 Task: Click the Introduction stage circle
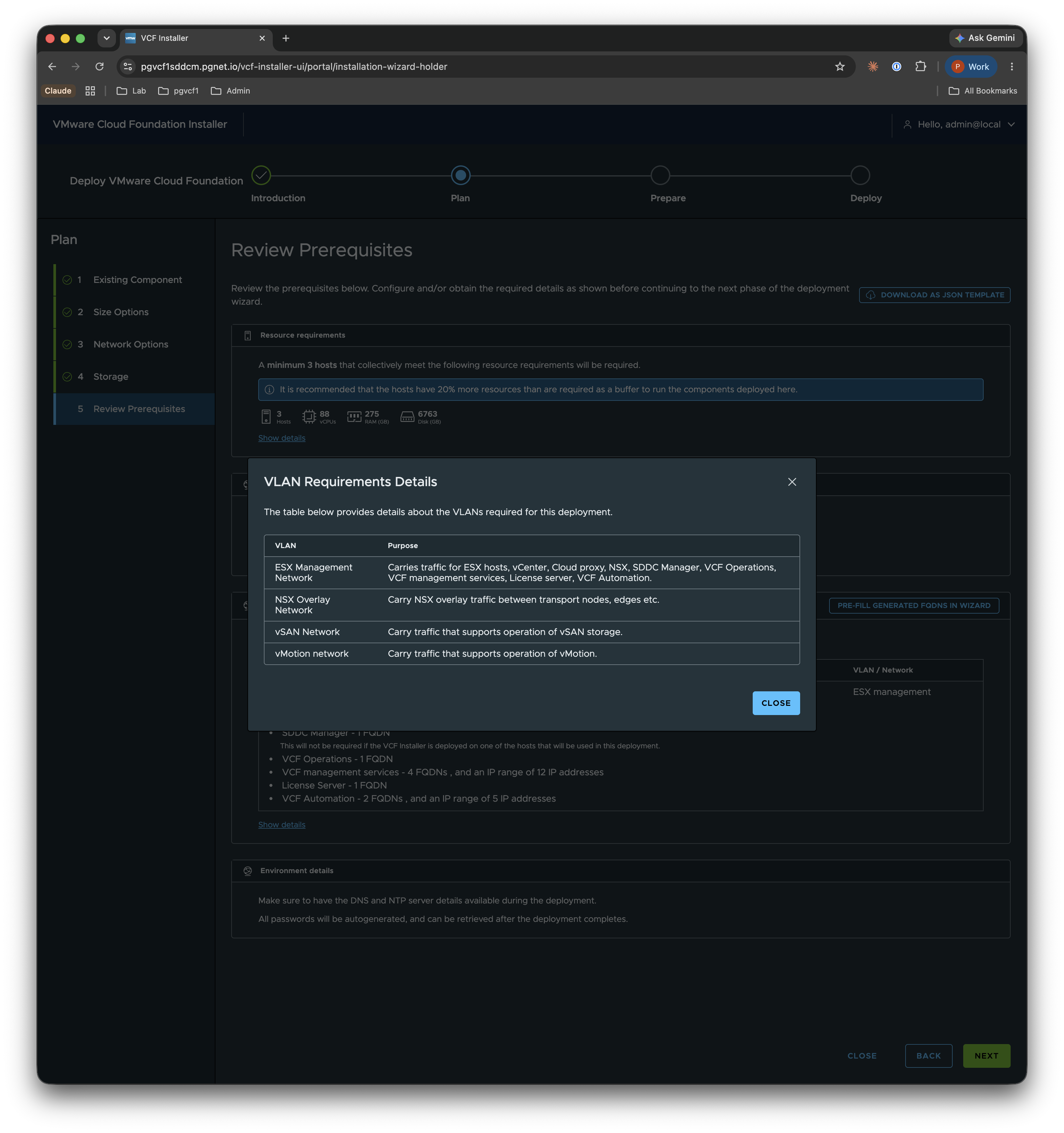click(x=261, y=176)
